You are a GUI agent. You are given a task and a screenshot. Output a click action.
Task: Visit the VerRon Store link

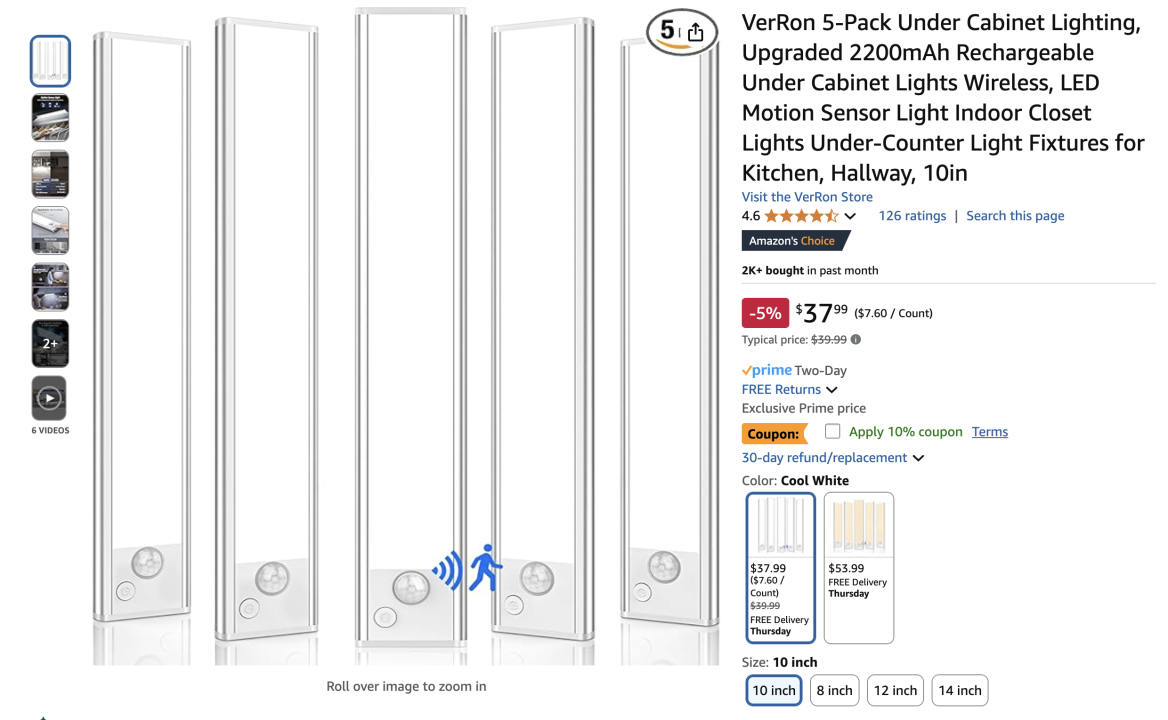tap(807, 197)
